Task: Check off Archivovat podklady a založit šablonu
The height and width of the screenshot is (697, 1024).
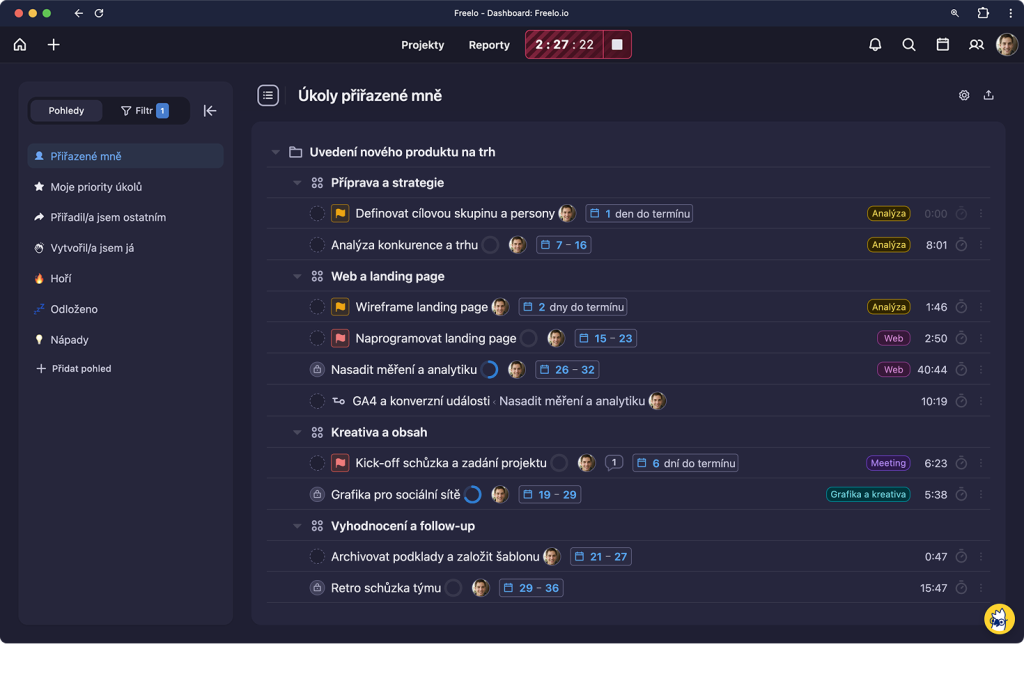Action: tap(317, 557)
